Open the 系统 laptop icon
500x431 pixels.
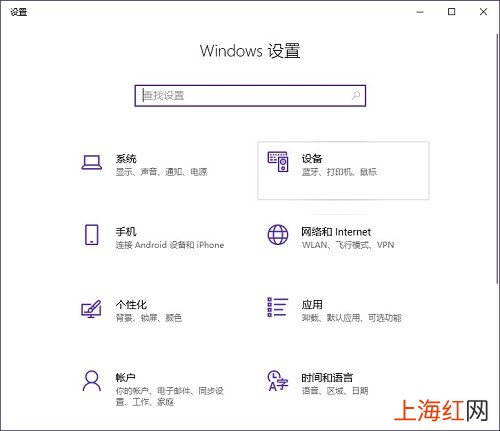92,162
